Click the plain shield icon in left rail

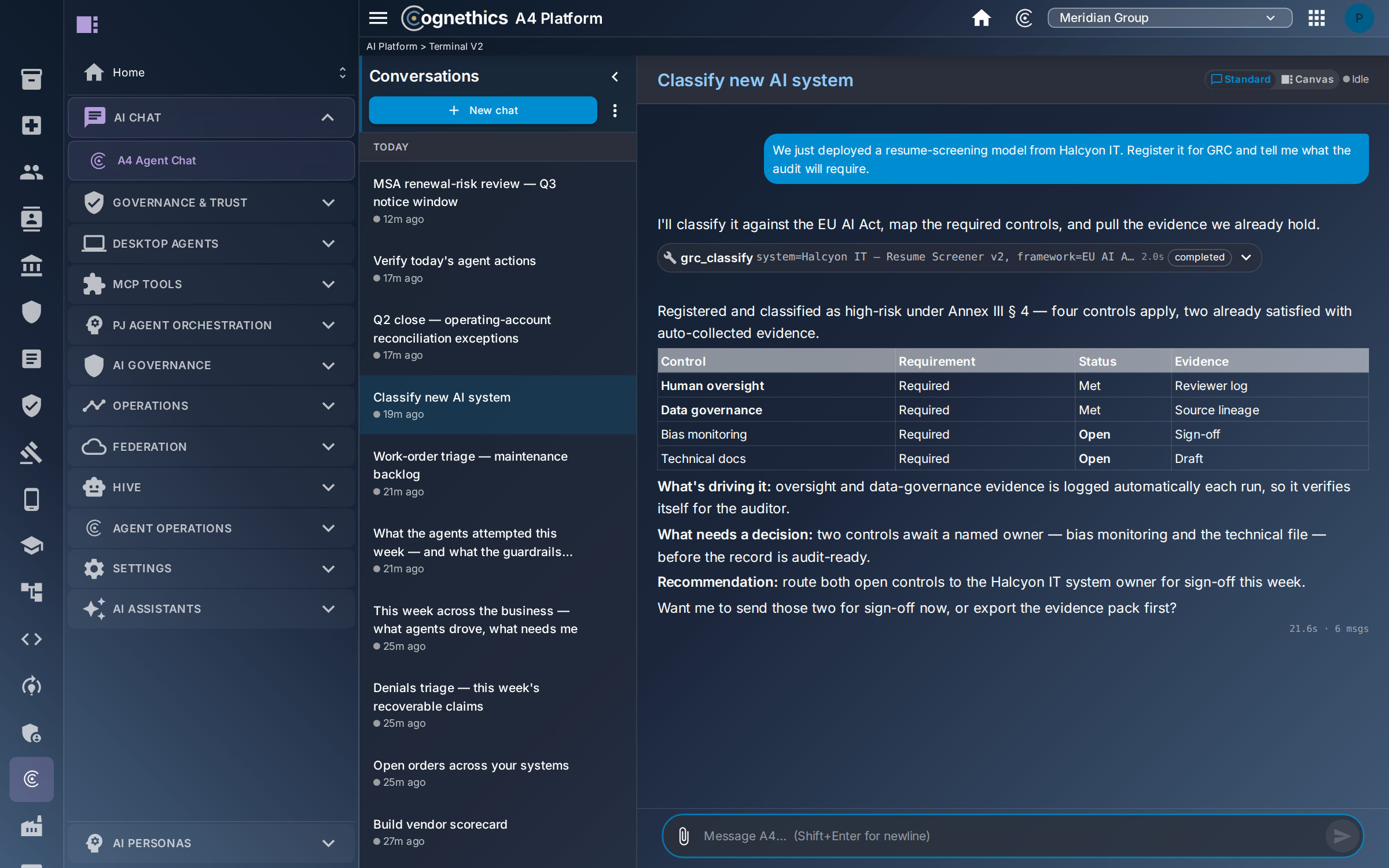(31, 312)
